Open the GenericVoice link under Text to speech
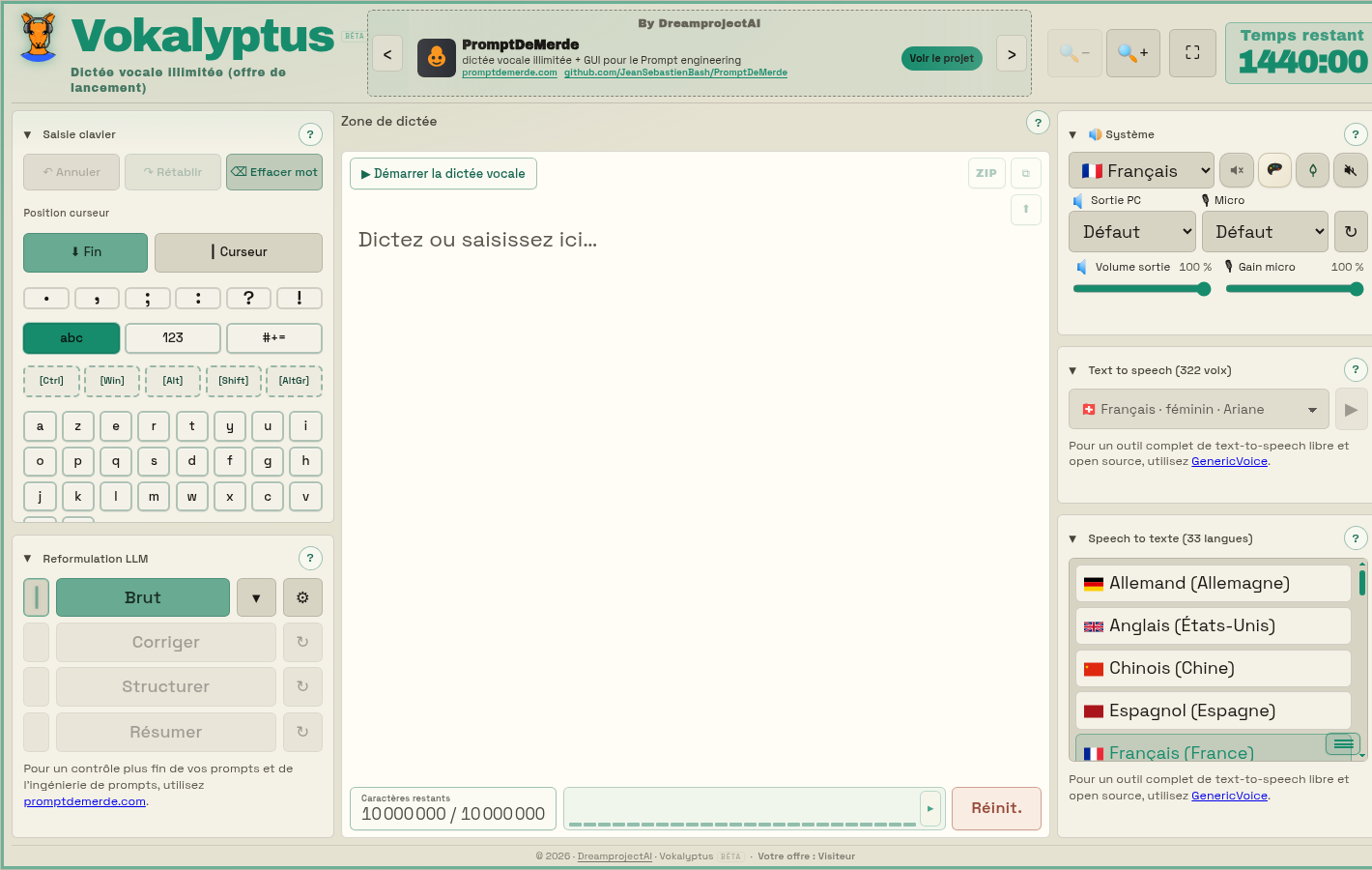The image size is (1372, 870). point(1229,461)
